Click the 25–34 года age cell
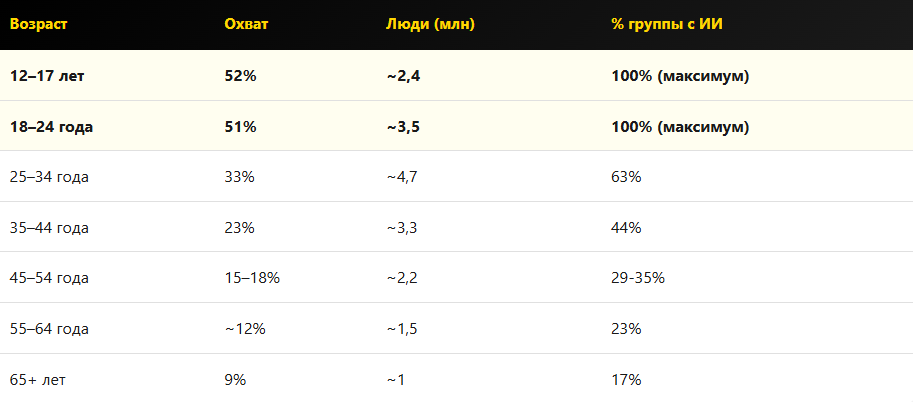This screenshot has width=913, height=402. pyautogui.click(x=49, y=177)
